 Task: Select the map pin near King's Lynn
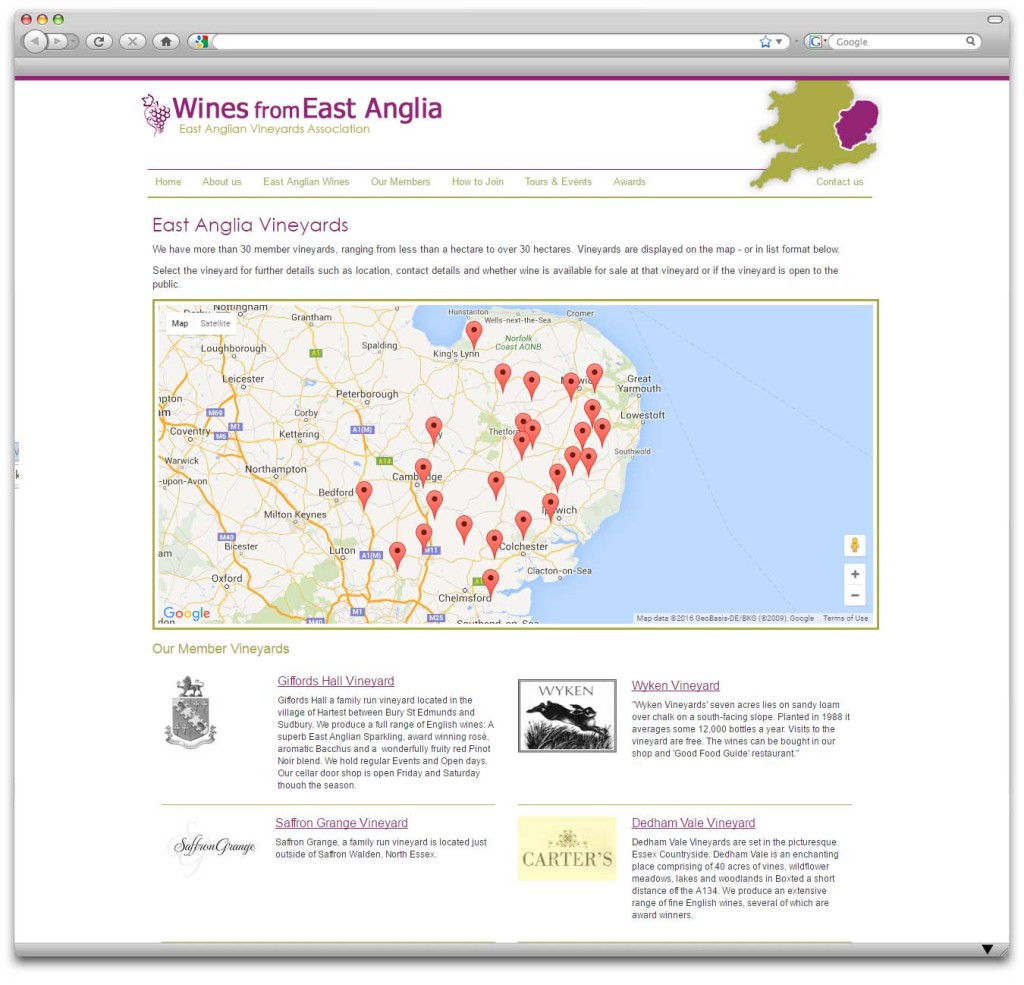(x=473, y=334)
